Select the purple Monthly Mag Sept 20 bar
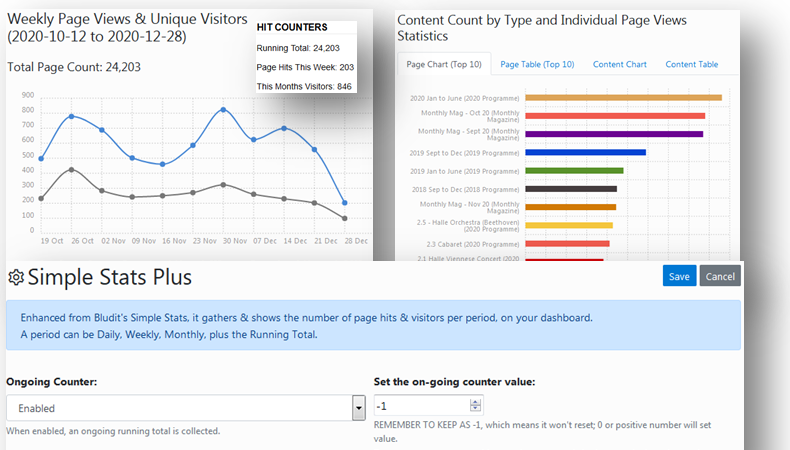The width and height of the screenshot is (790, 450). [x=614, y=134]
